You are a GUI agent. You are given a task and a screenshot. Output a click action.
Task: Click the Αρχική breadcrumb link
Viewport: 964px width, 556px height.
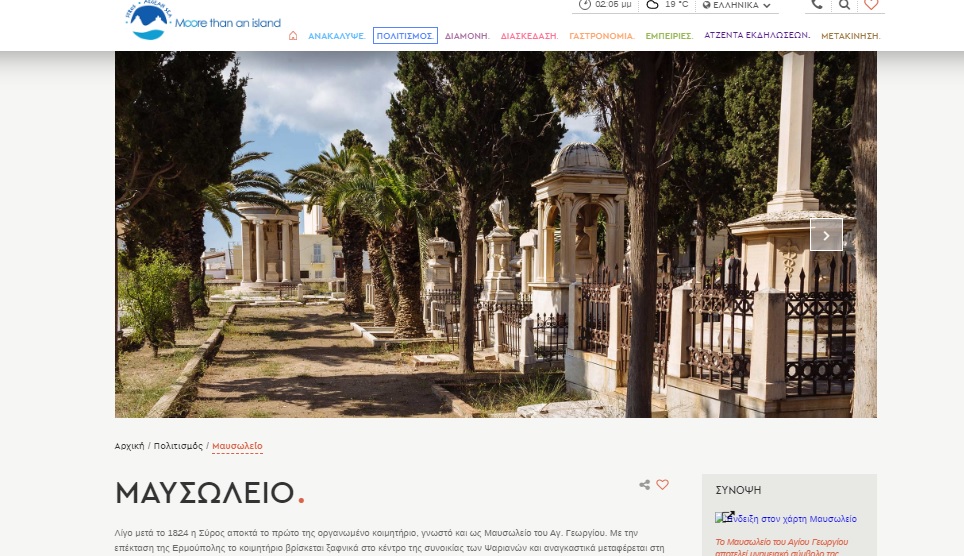point(129,446)
